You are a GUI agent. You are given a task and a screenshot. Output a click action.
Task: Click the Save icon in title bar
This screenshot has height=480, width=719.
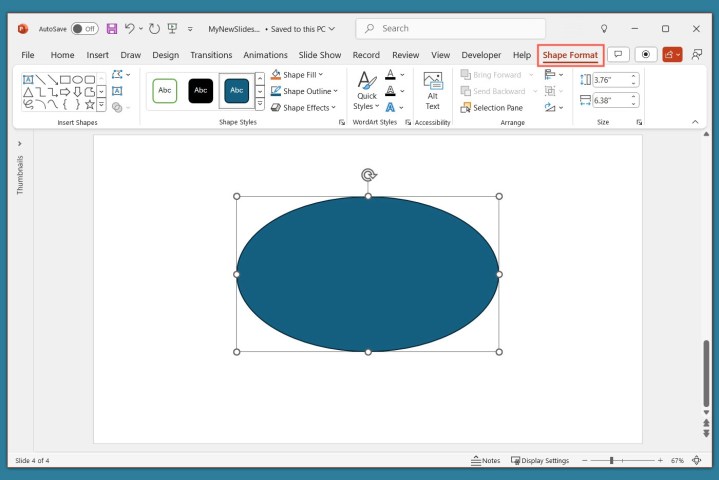click(x=112, y=29)
